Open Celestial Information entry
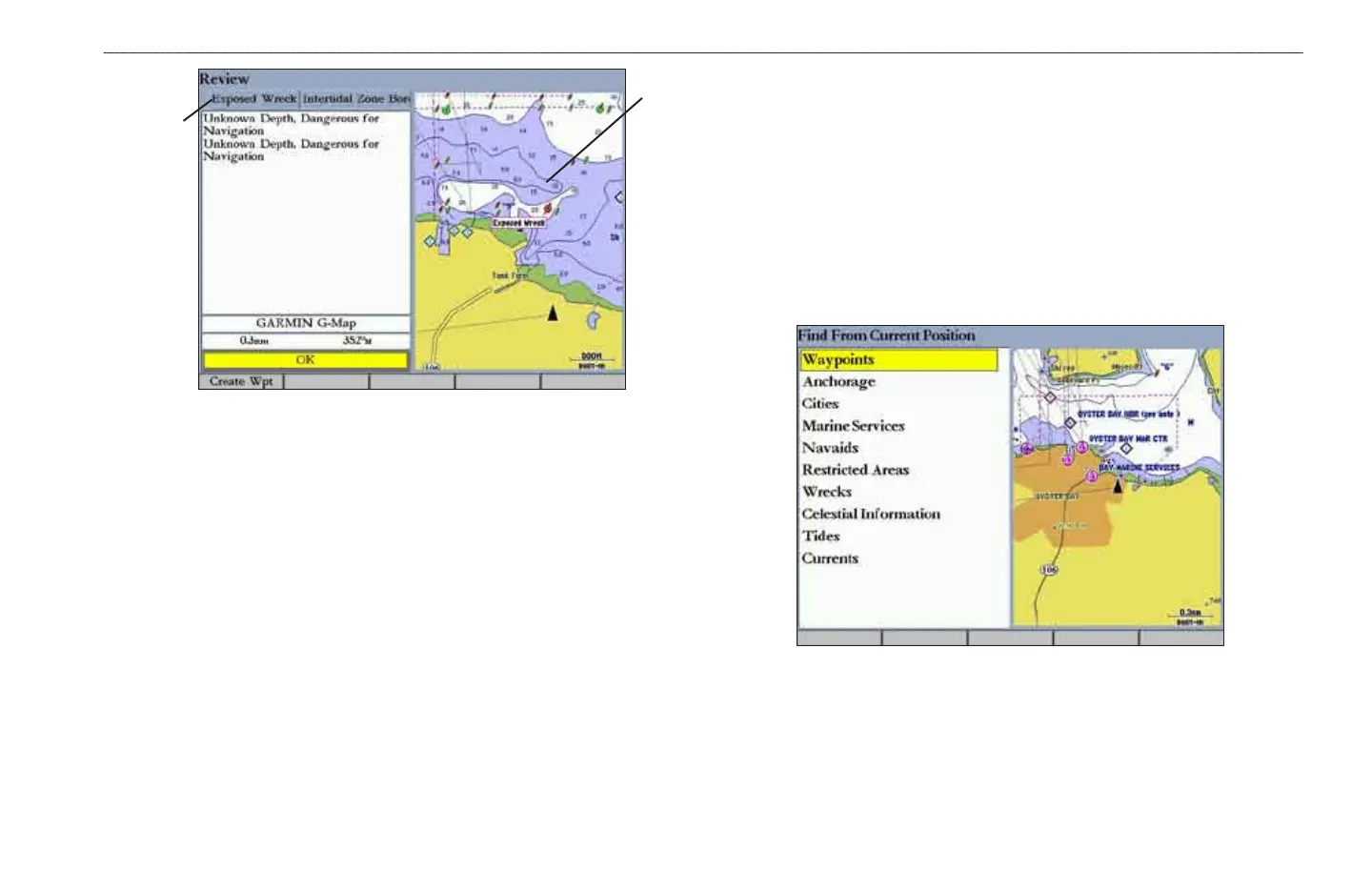This screenshot has width=1372, height=892. pyautogui.click(x=871, y=514)
